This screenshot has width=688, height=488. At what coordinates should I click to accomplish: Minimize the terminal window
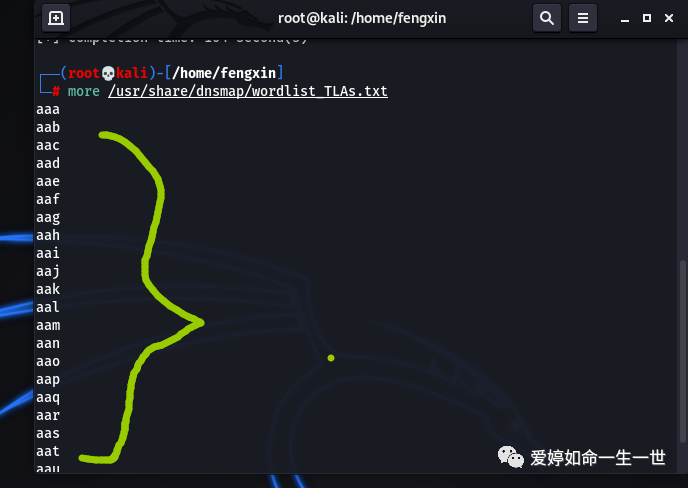click(625, 19)
